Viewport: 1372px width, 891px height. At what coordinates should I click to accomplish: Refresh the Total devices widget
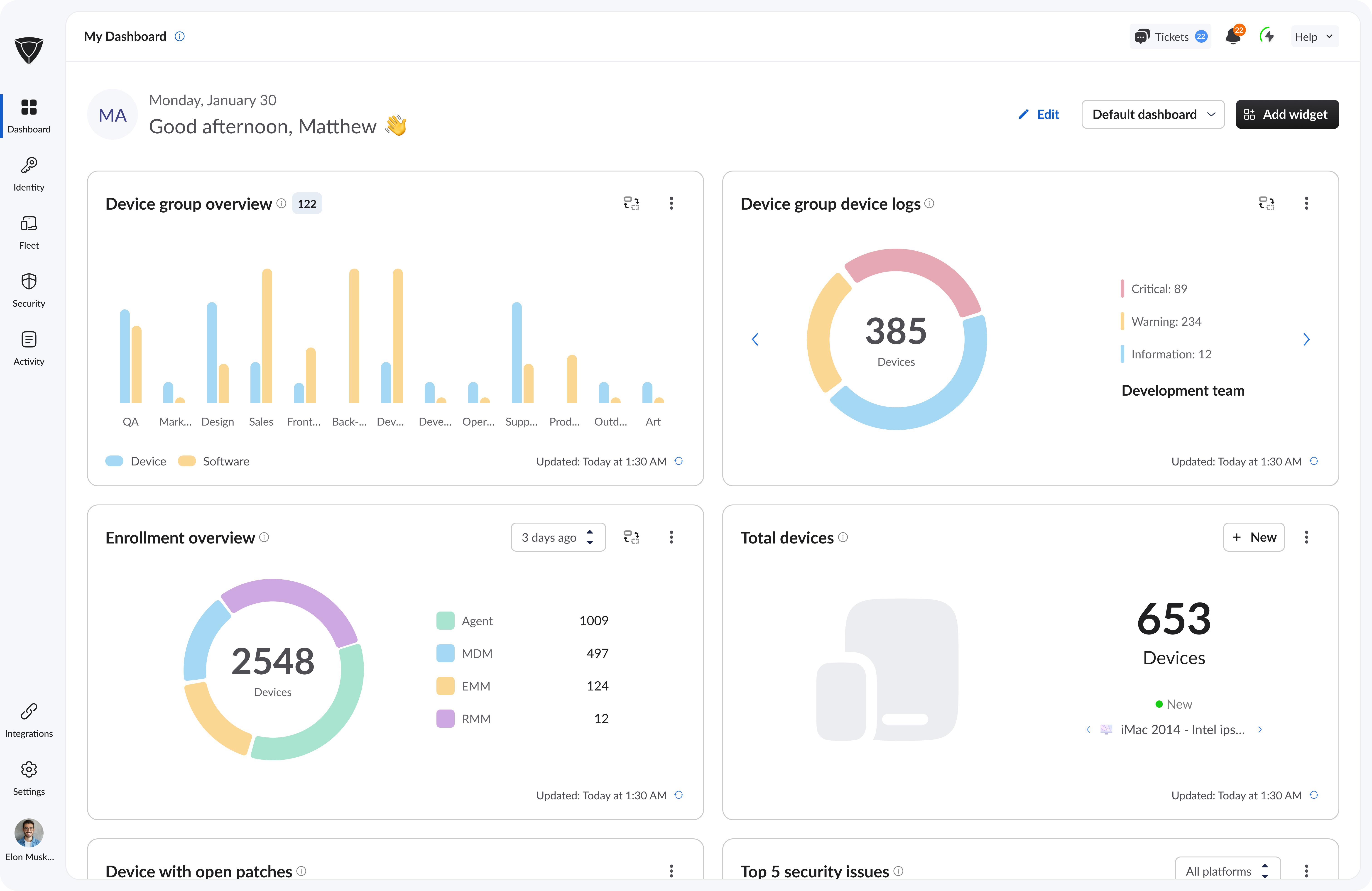(1314, 795)
